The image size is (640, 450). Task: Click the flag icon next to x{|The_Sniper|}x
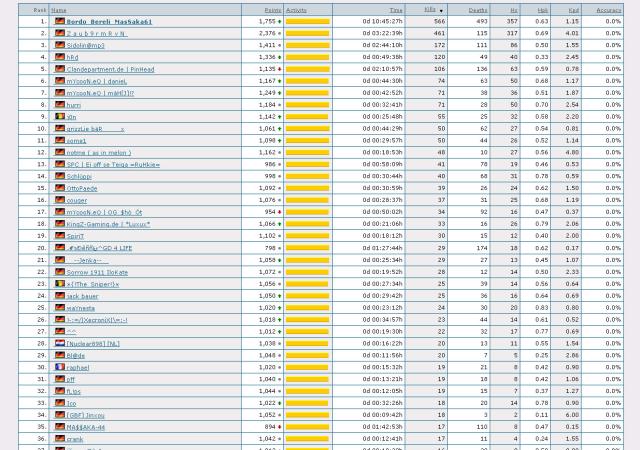coord(60,284)
